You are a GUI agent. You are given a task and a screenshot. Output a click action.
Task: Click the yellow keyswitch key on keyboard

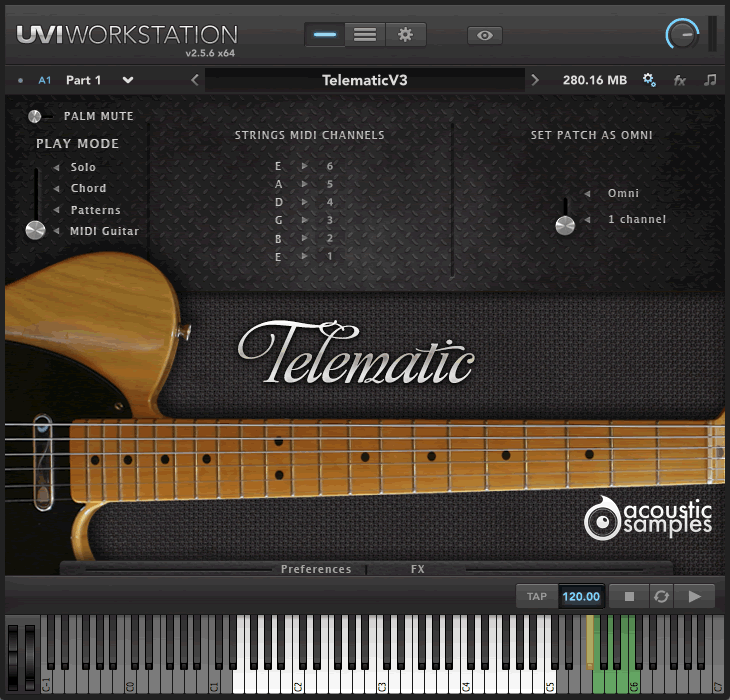[x=590, y=642]
